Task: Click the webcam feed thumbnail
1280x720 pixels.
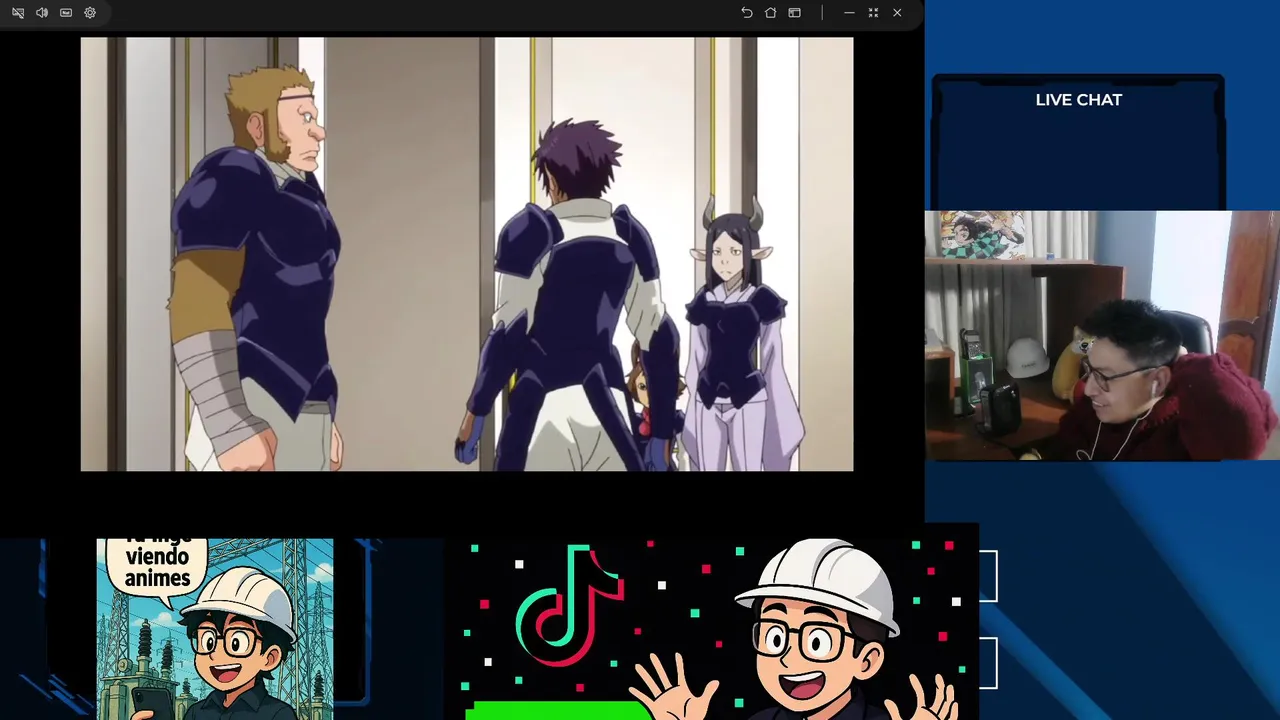Action: tap(1102, 335)
